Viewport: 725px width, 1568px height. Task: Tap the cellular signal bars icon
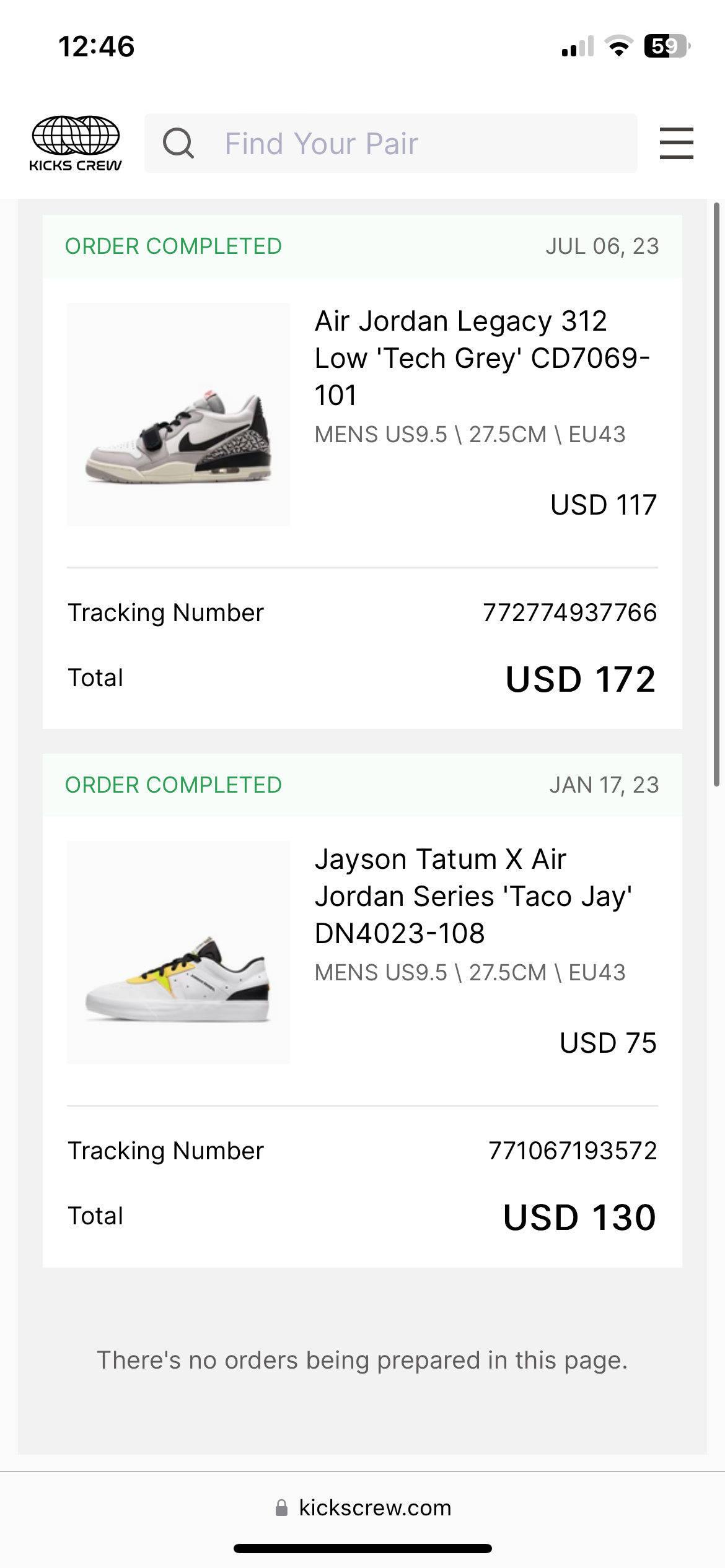(578, 46)
